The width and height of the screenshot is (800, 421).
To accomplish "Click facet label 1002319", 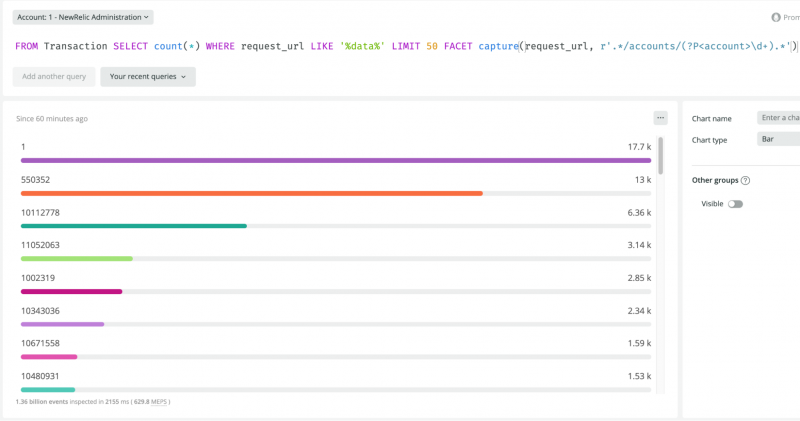I will [38, 278].
